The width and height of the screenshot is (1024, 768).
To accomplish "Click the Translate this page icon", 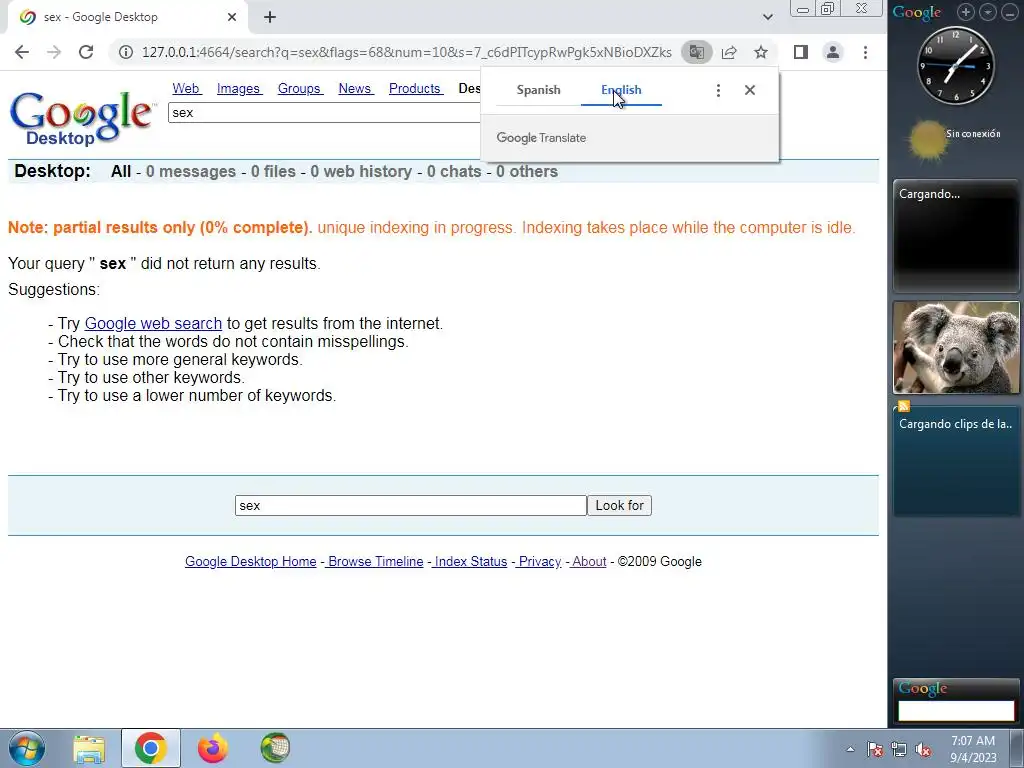I will tap(696, 52).
